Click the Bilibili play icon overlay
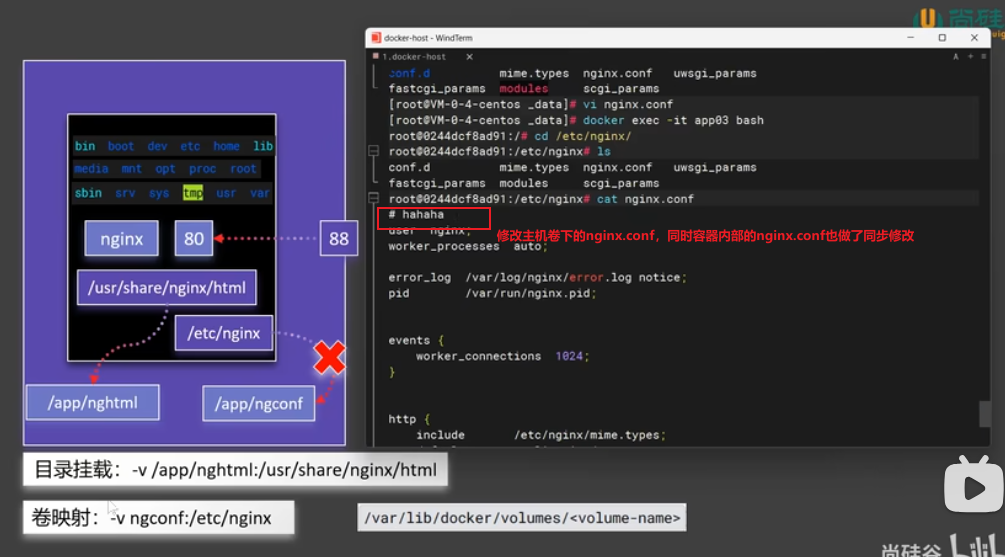The image size is (1005, 557). (x=973, y=485)
